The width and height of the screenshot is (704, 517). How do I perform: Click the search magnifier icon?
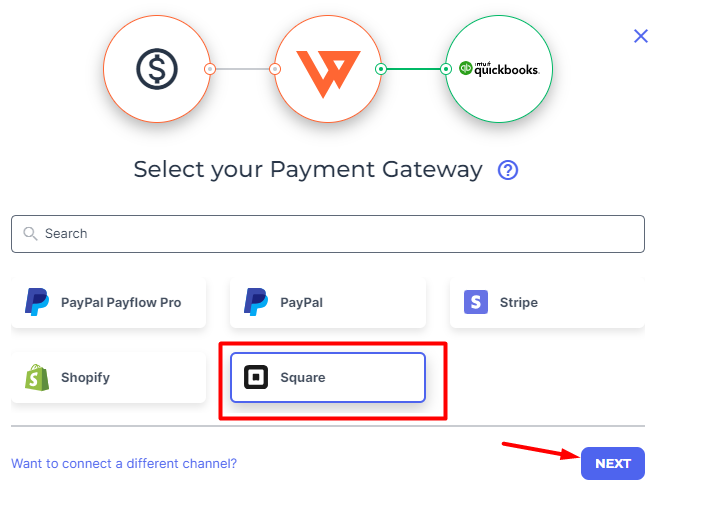tap(30, 233)
